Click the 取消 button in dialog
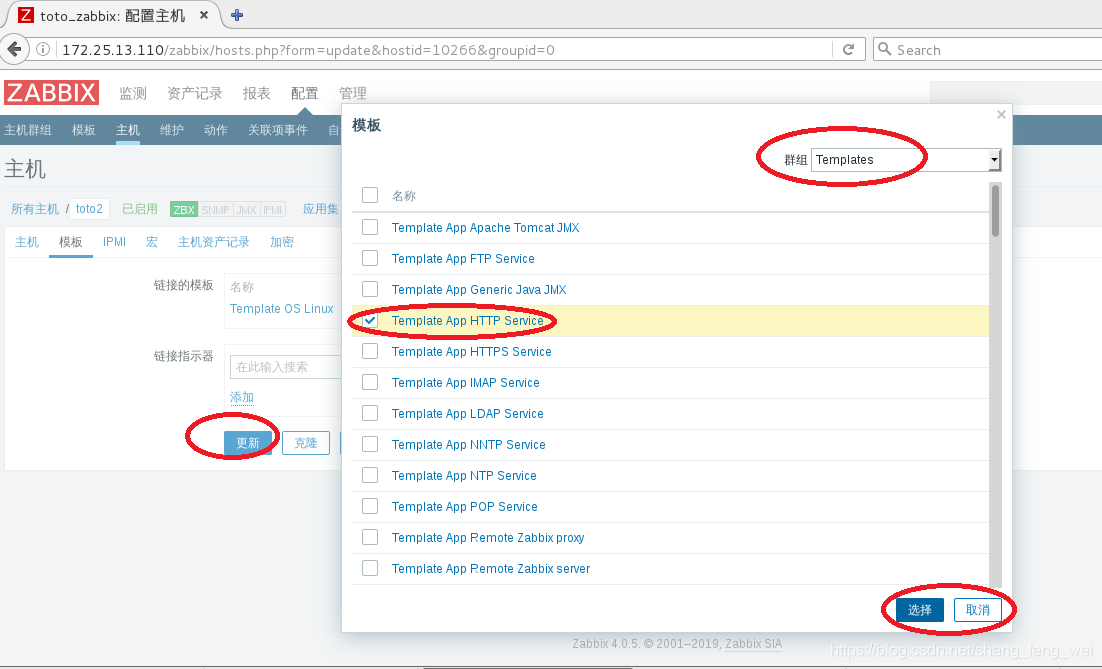Image resolution: width=1102 pixels, height=669 pixels. 978,610
